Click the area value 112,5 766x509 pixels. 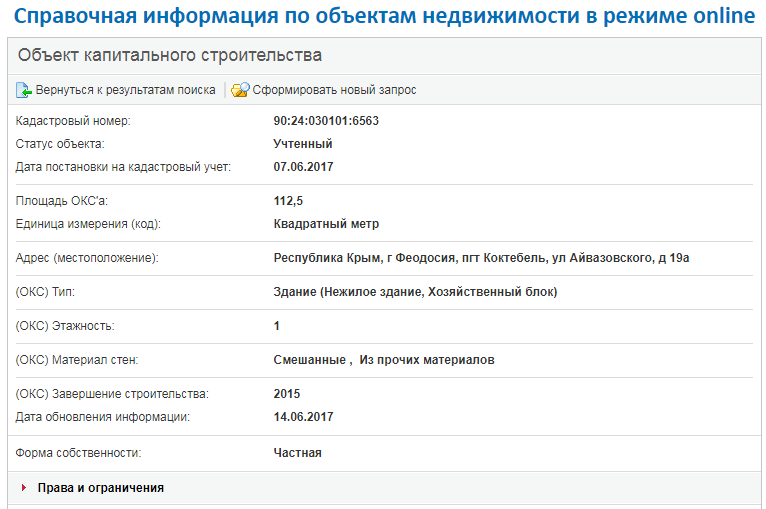[289, 201]
